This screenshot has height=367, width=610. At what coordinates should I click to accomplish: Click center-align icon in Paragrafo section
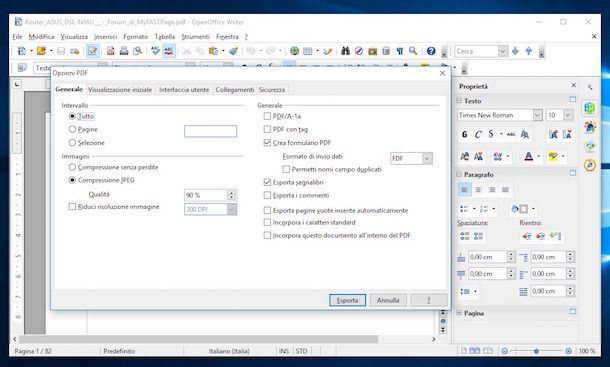coord(478,190)
